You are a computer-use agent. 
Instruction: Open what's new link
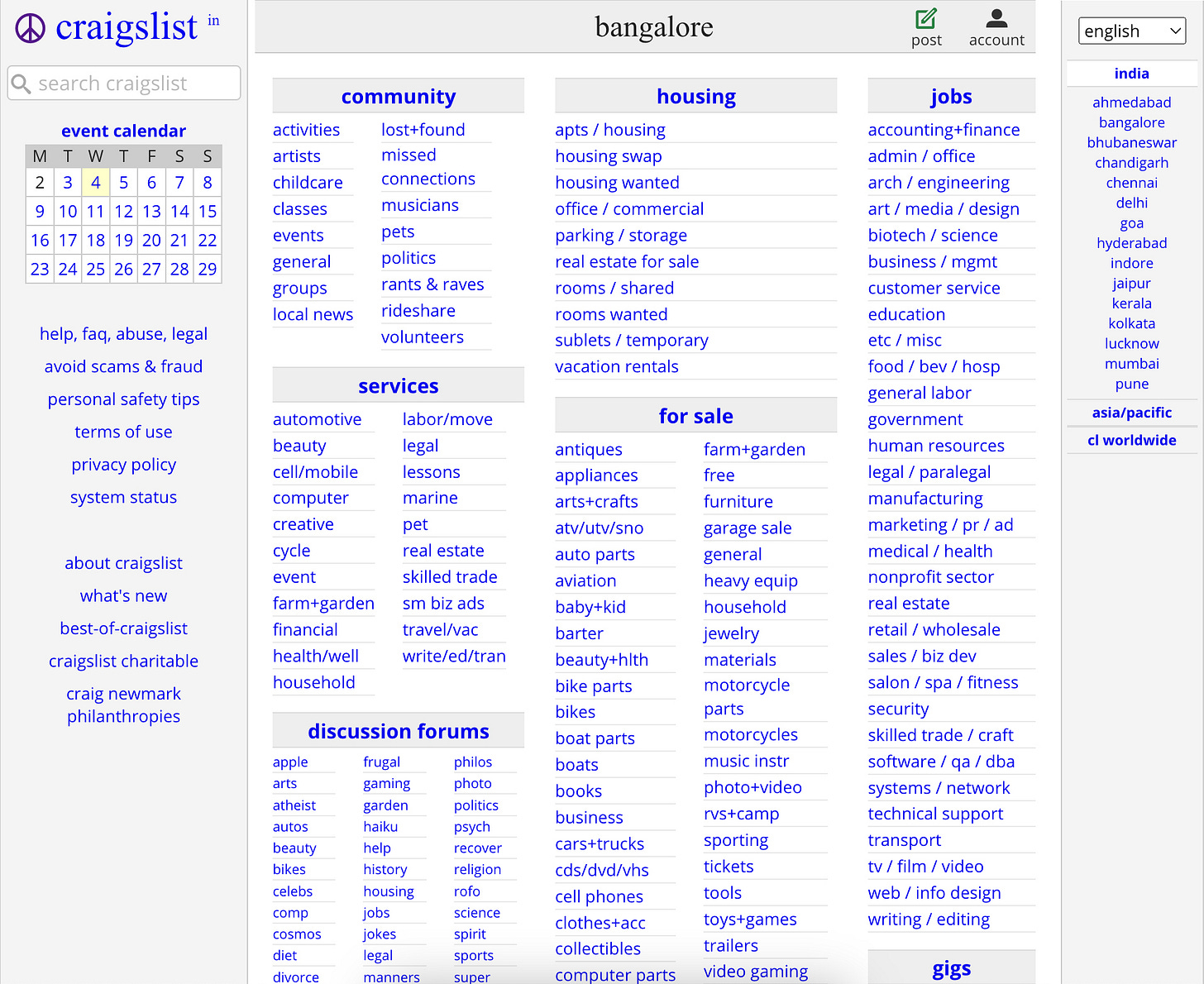[x=123, y=596]
